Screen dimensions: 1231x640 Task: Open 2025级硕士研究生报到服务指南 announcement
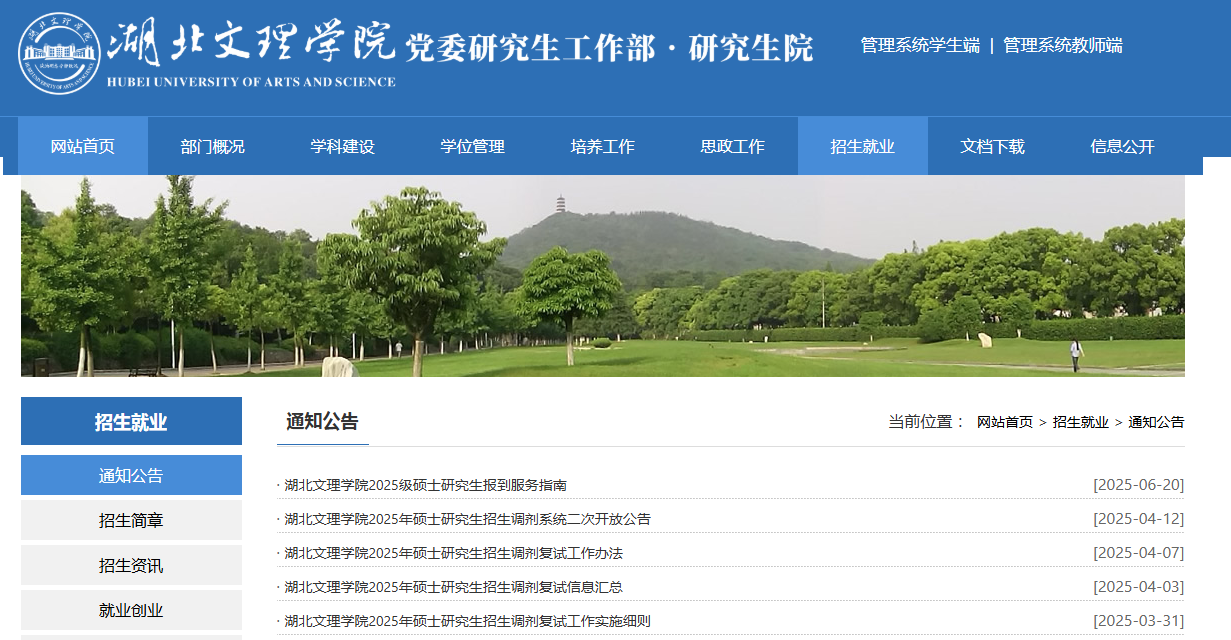[x=425, y=485]
